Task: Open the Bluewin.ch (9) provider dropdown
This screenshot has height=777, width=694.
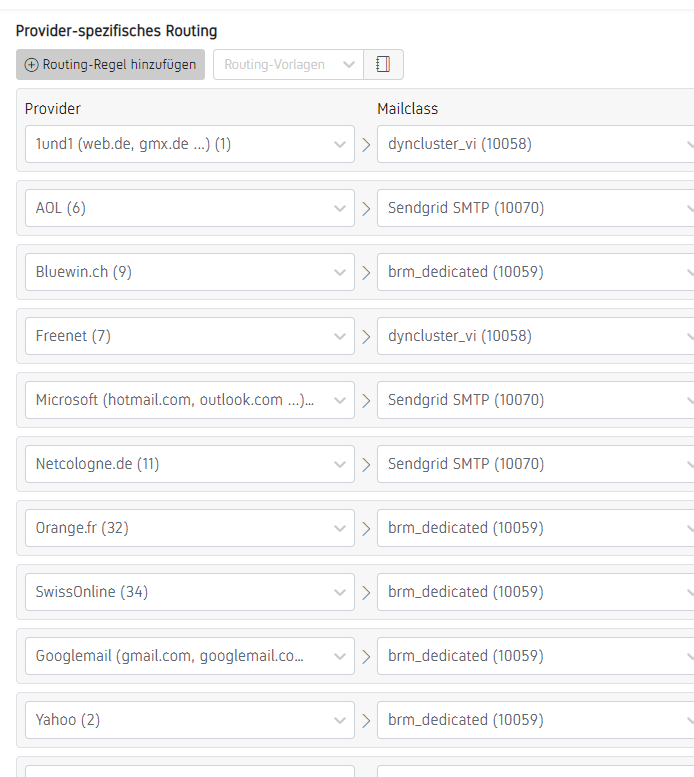Action: click(189, 272)
